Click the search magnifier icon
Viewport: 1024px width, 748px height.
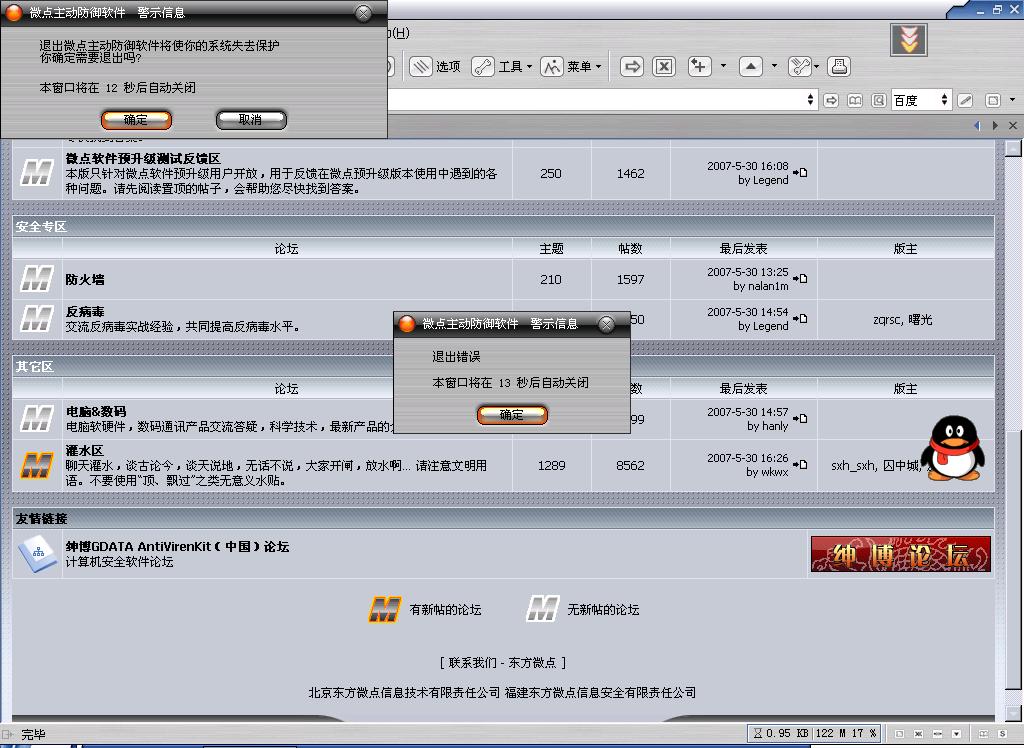pyautogui.click(x=879, y=101)
